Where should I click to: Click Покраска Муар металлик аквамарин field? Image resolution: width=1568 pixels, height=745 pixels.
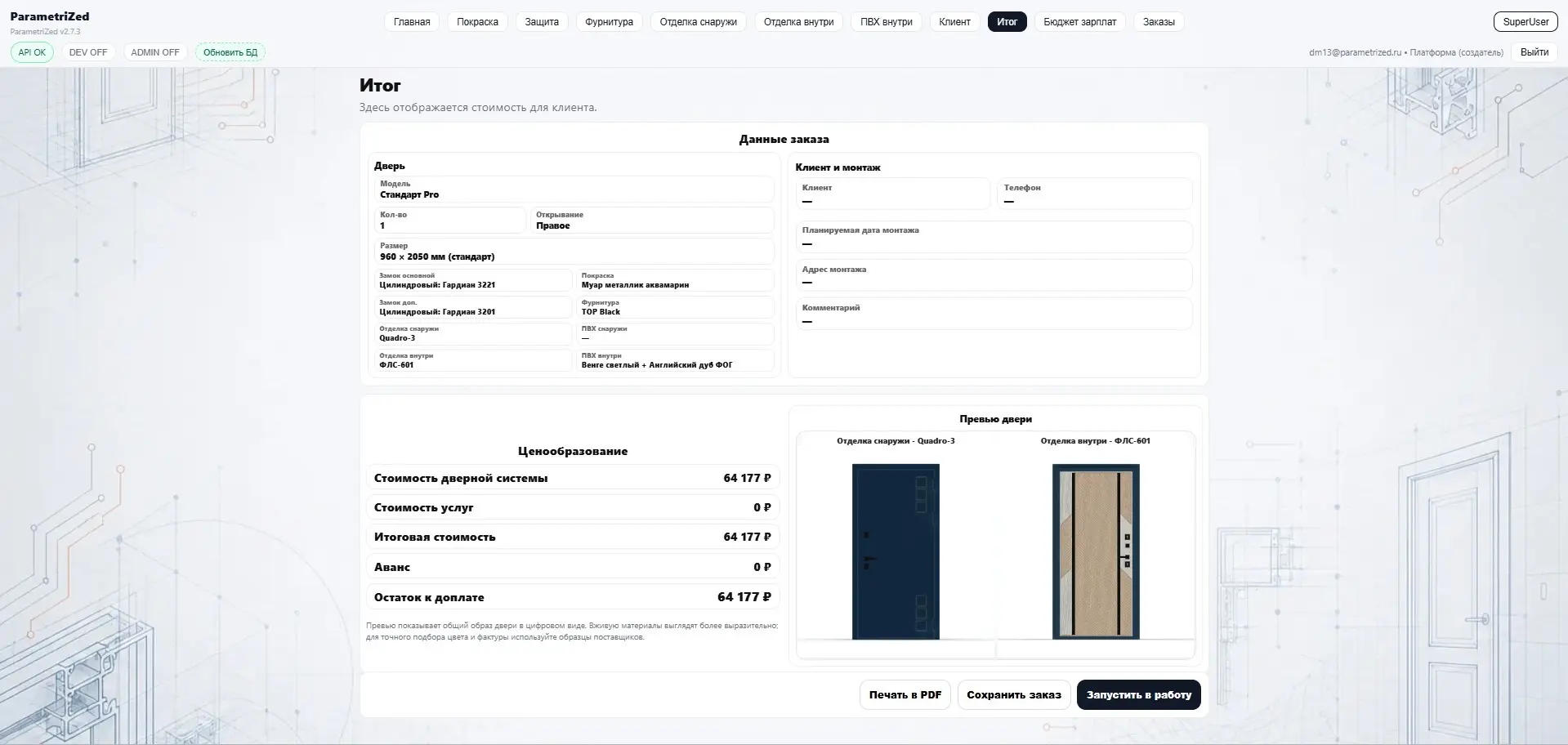coord(675,281)
